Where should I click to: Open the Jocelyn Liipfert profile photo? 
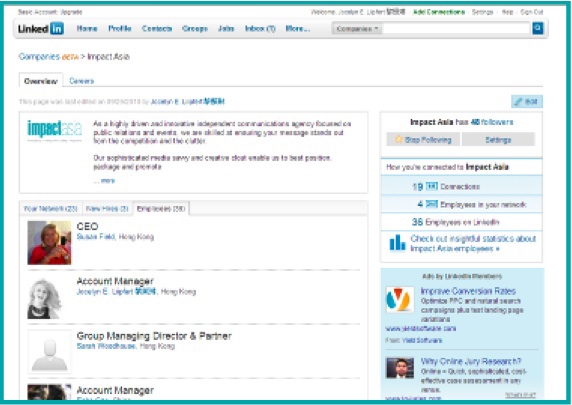[45, 298]
